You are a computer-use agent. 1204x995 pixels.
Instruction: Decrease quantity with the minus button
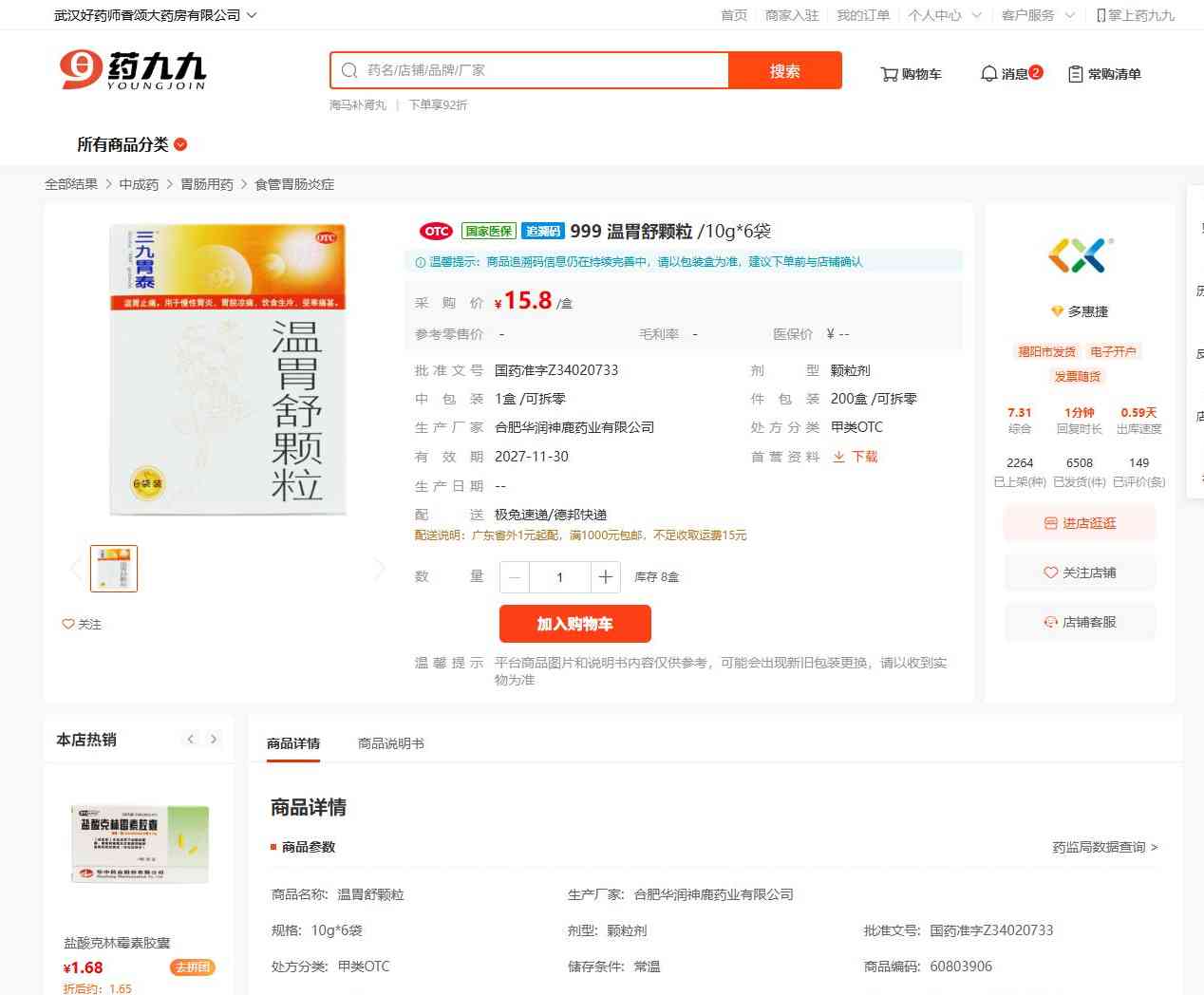tap(515, 577)
